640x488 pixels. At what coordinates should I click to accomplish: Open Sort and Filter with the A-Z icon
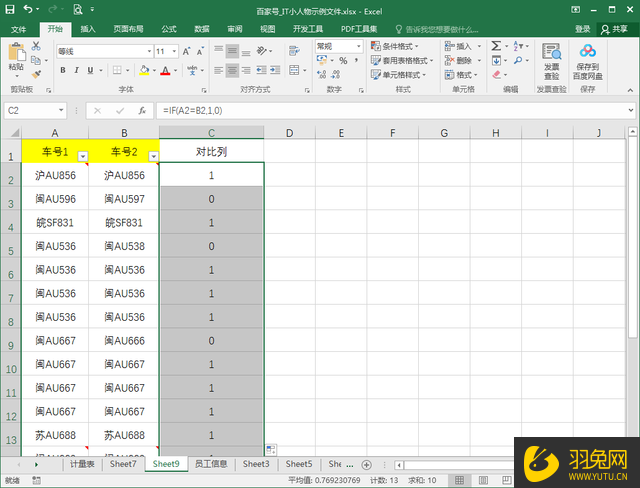(x=518, y=46)
